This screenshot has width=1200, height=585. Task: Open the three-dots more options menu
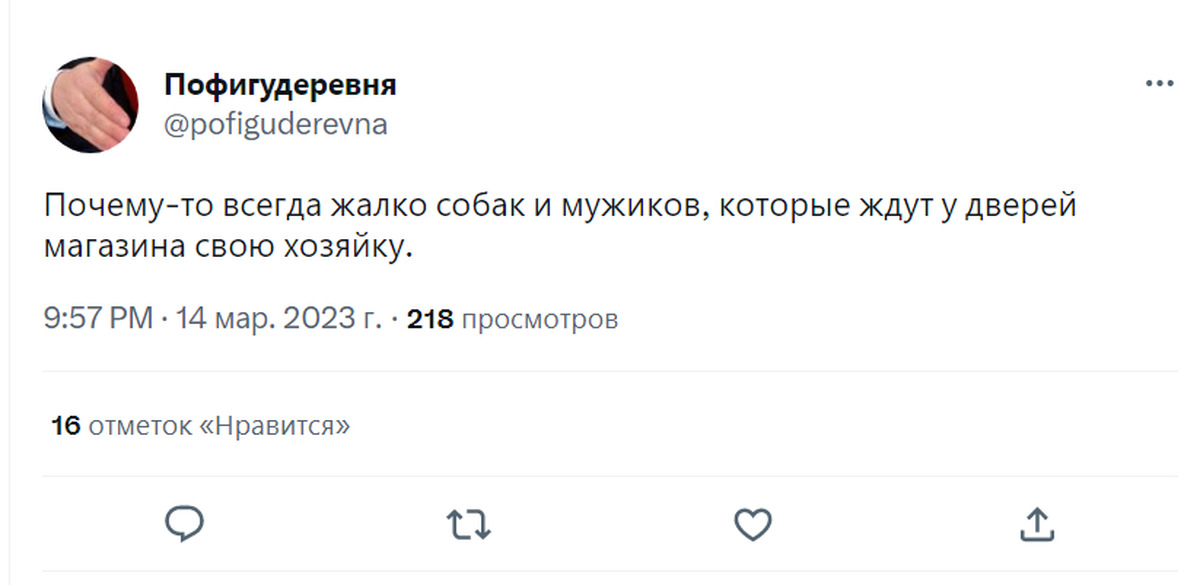click(1158, 85)
